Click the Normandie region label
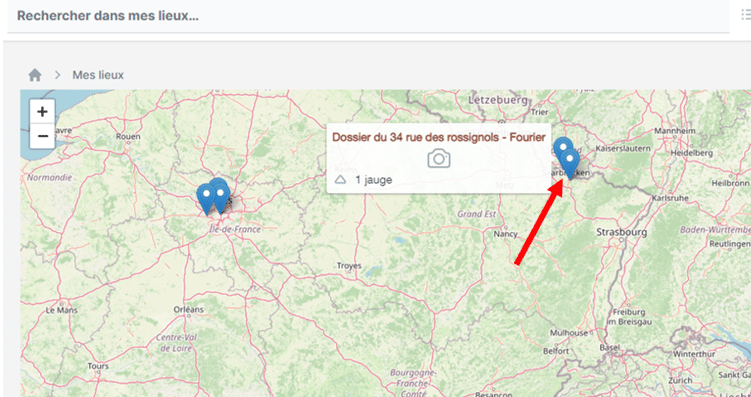Viewport: 751px width, 397px height. point(49,178)
